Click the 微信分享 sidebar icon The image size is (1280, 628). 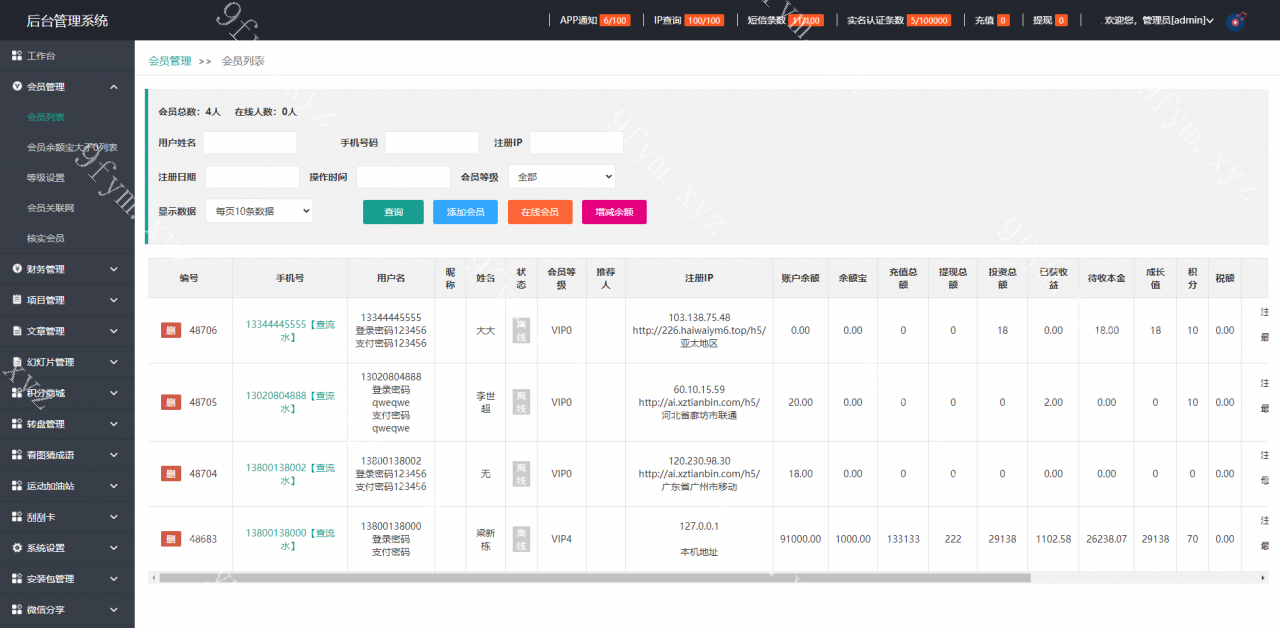(x=17, y=610)
